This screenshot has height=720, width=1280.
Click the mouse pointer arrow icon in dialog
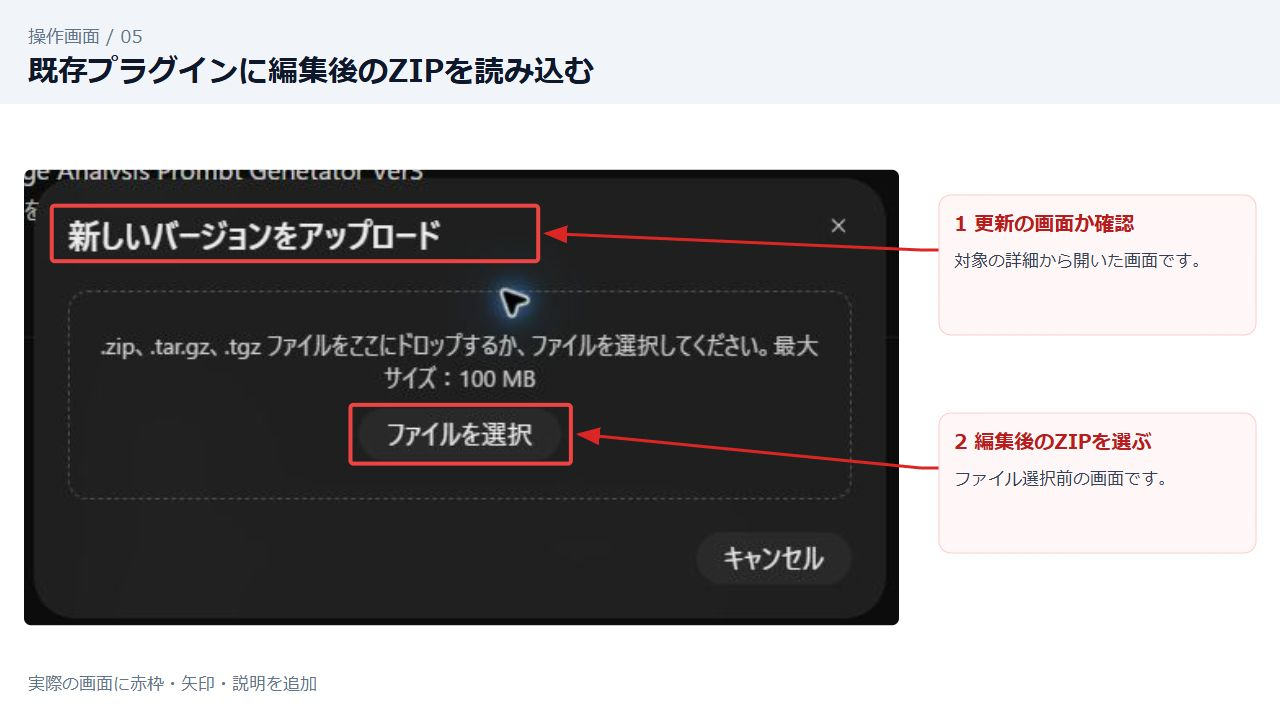[x=514, y=300]
